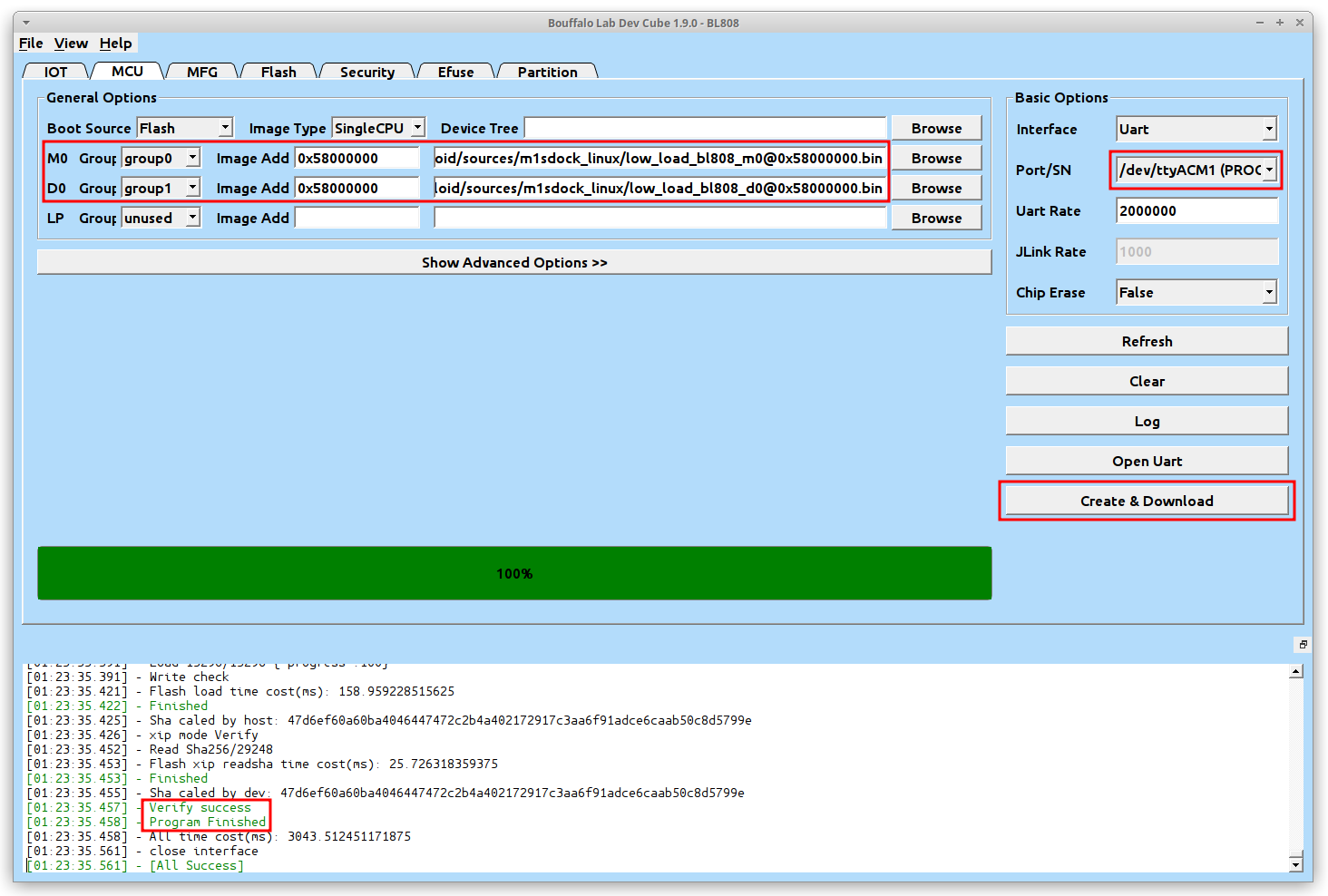Show Advanced Options expander
This screenshot has width=1328, height=896.
[x=514, y=262]
